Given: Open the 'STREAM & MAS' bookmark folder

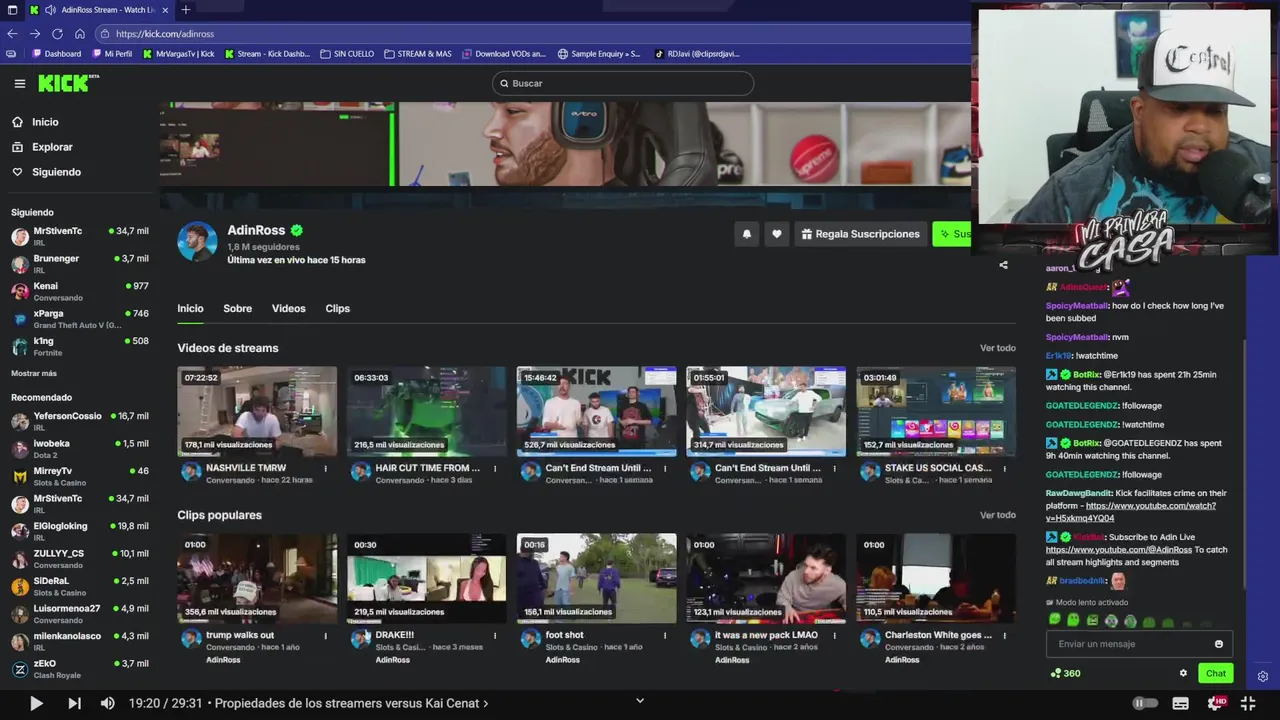Looking at the screenshot, I should pos(418,54).
